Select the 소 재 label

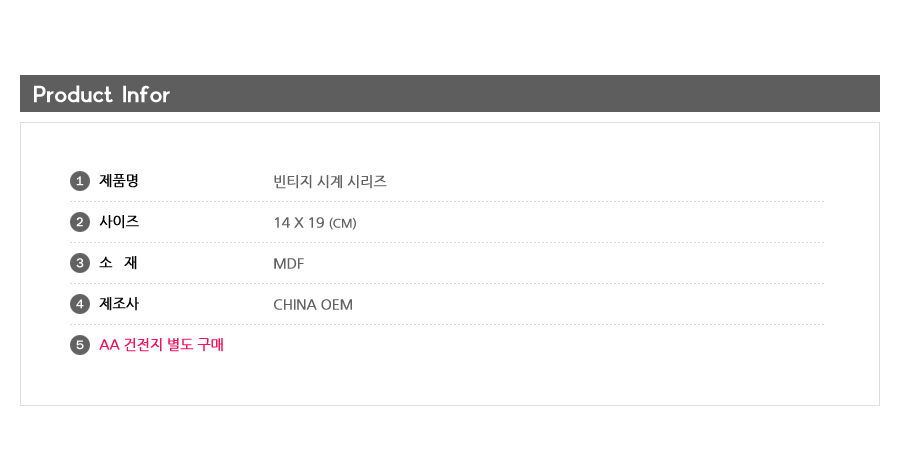pyautogui.click(x=118, y=262)
